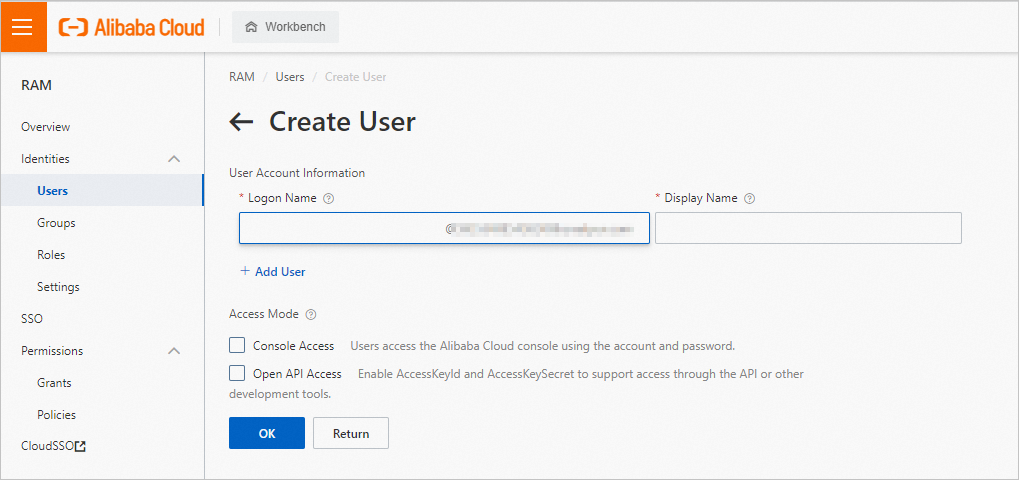Image resolution: width=1019 pixels, height=480 pixels.
Task: Enable the Console Access checkbox
Action: point(237,346)
